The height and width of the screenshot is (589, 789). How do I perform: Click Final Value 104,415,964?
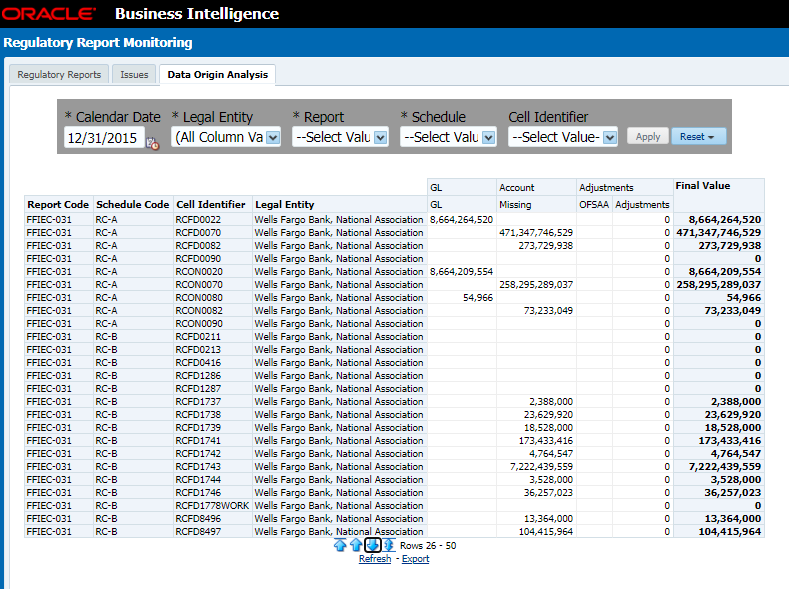[730, 532]
